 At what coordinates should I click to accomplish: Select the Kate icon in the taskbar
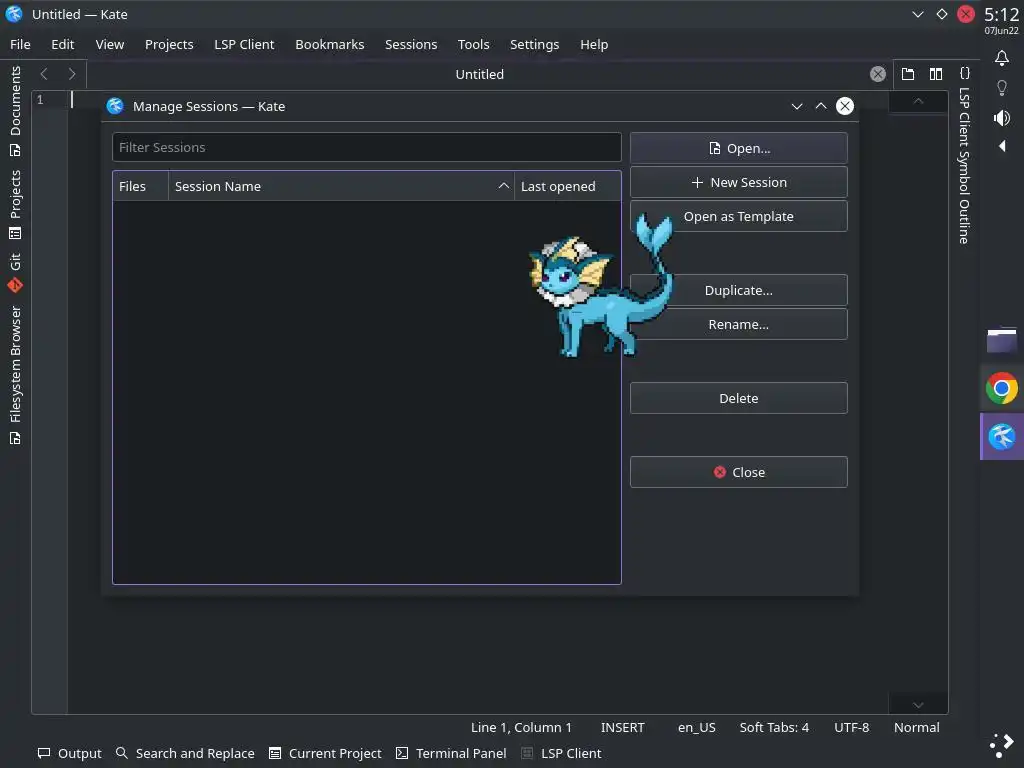1002,437
